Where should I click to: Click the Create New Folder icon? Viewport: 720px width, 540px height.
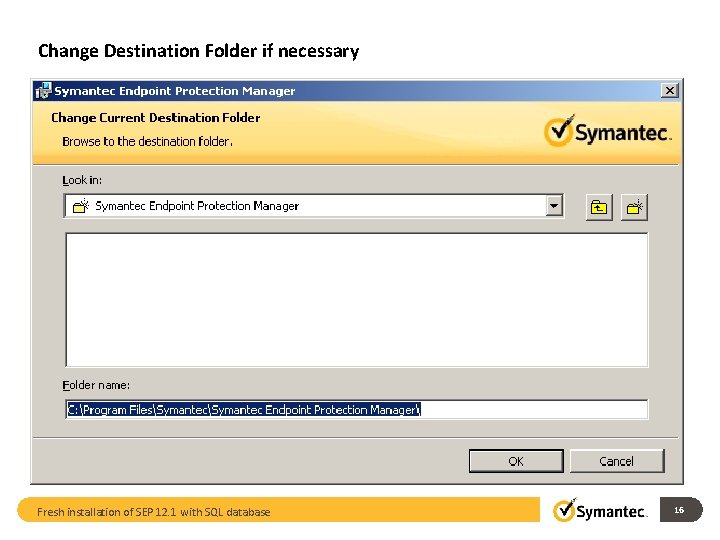point(634,208)
